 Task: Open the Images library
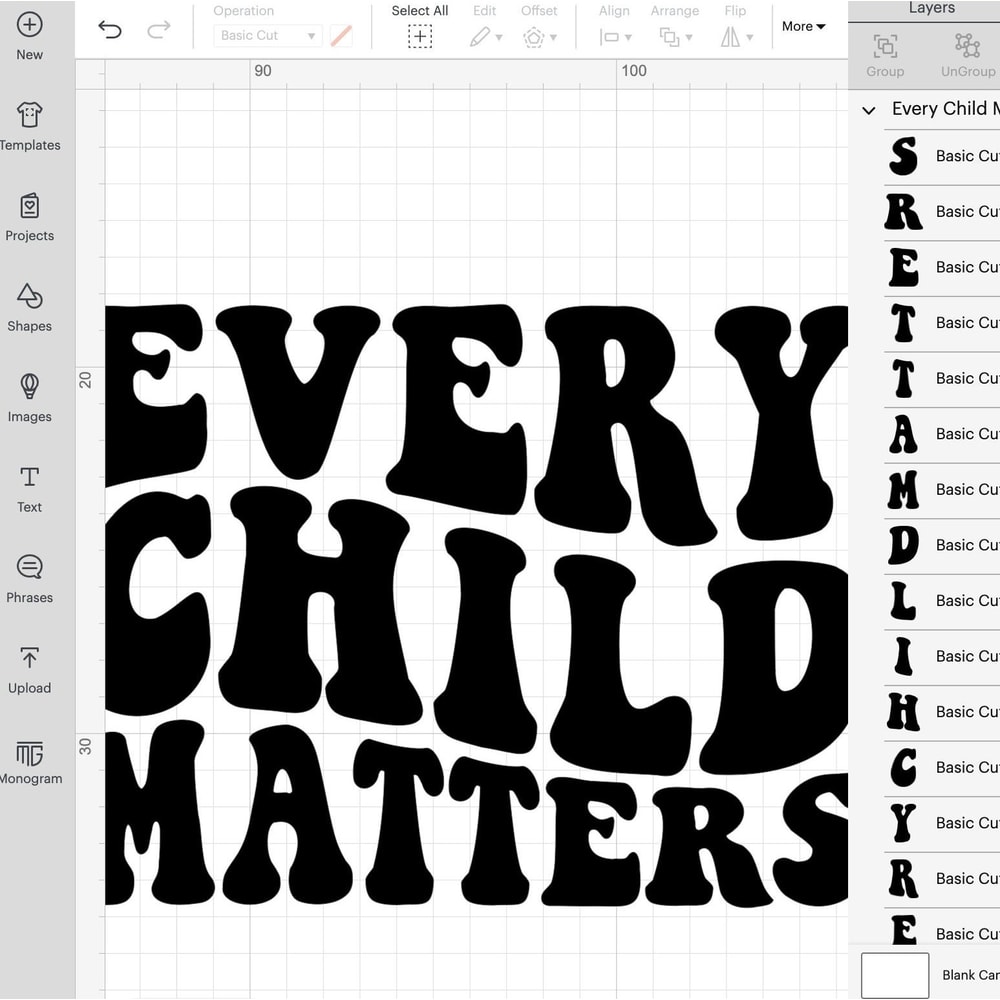pos(28,399)
